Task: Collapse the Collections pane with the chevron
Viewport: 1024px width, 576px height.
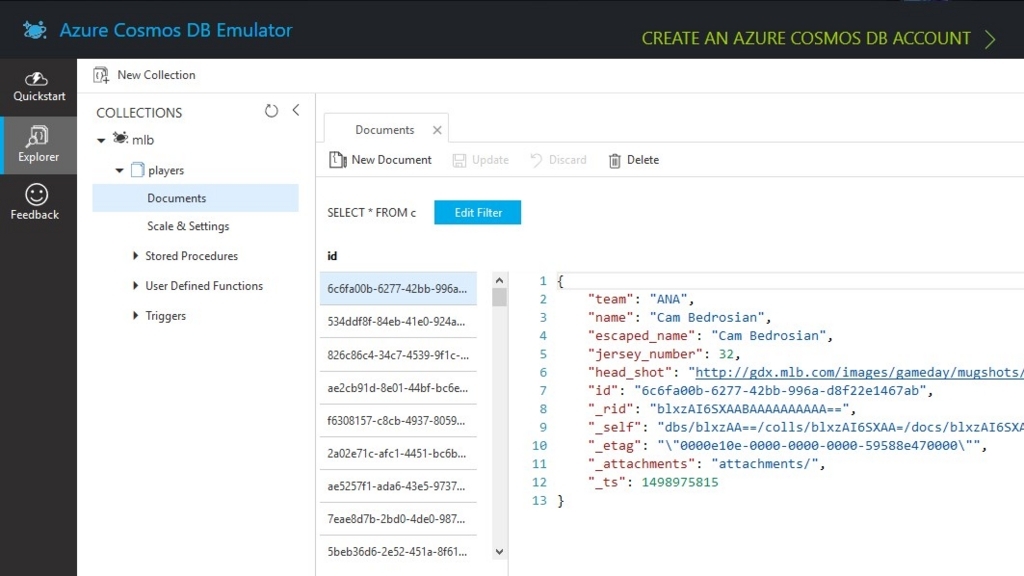Action: coord(296,110)
